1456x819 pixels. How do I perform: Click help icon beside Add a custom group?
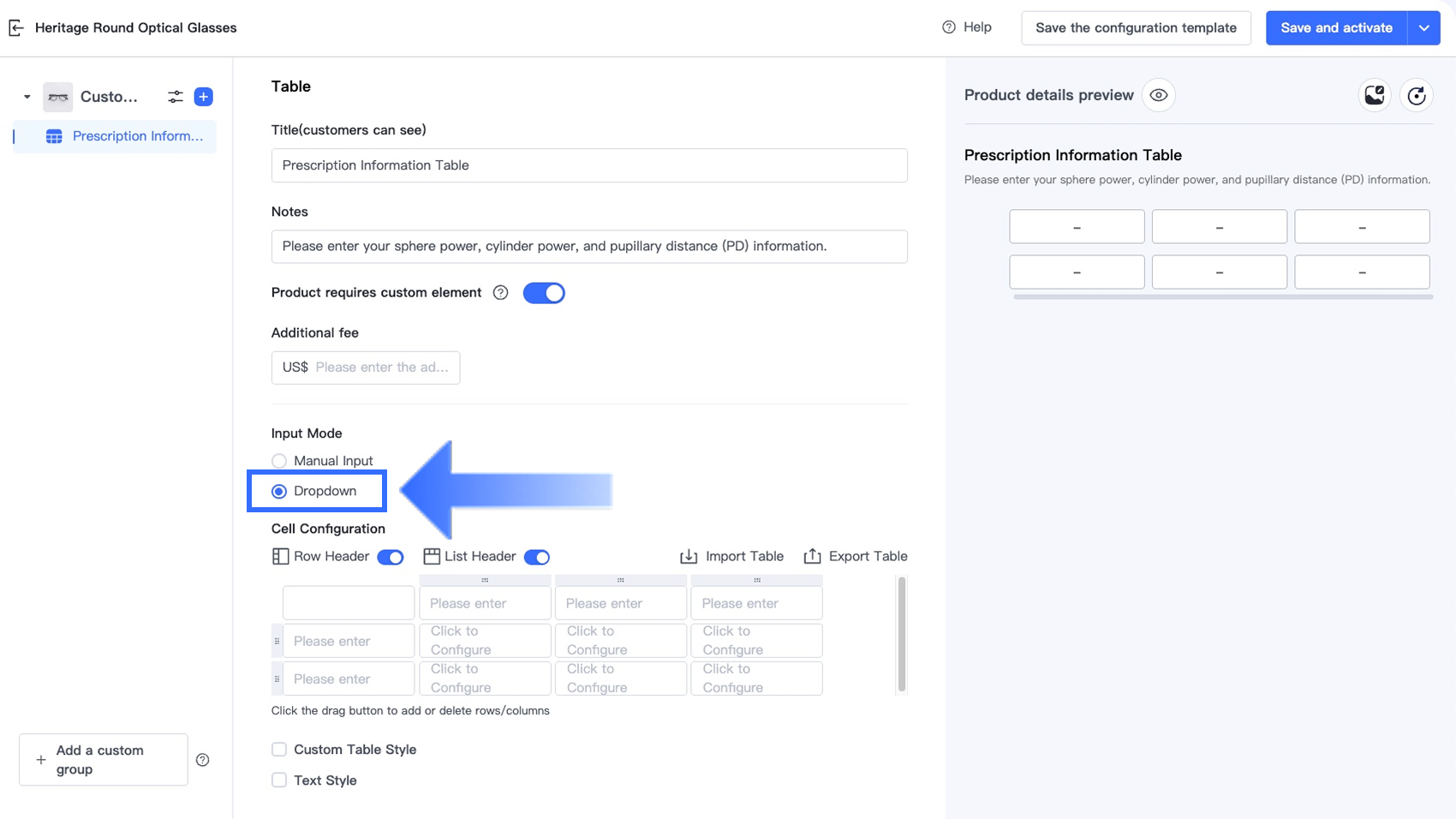[203, 760]
